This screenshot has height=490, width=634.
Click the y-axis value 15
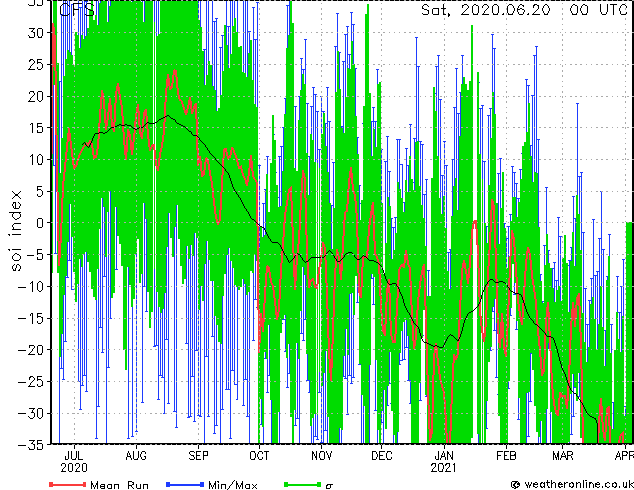[x=36, y=128]
